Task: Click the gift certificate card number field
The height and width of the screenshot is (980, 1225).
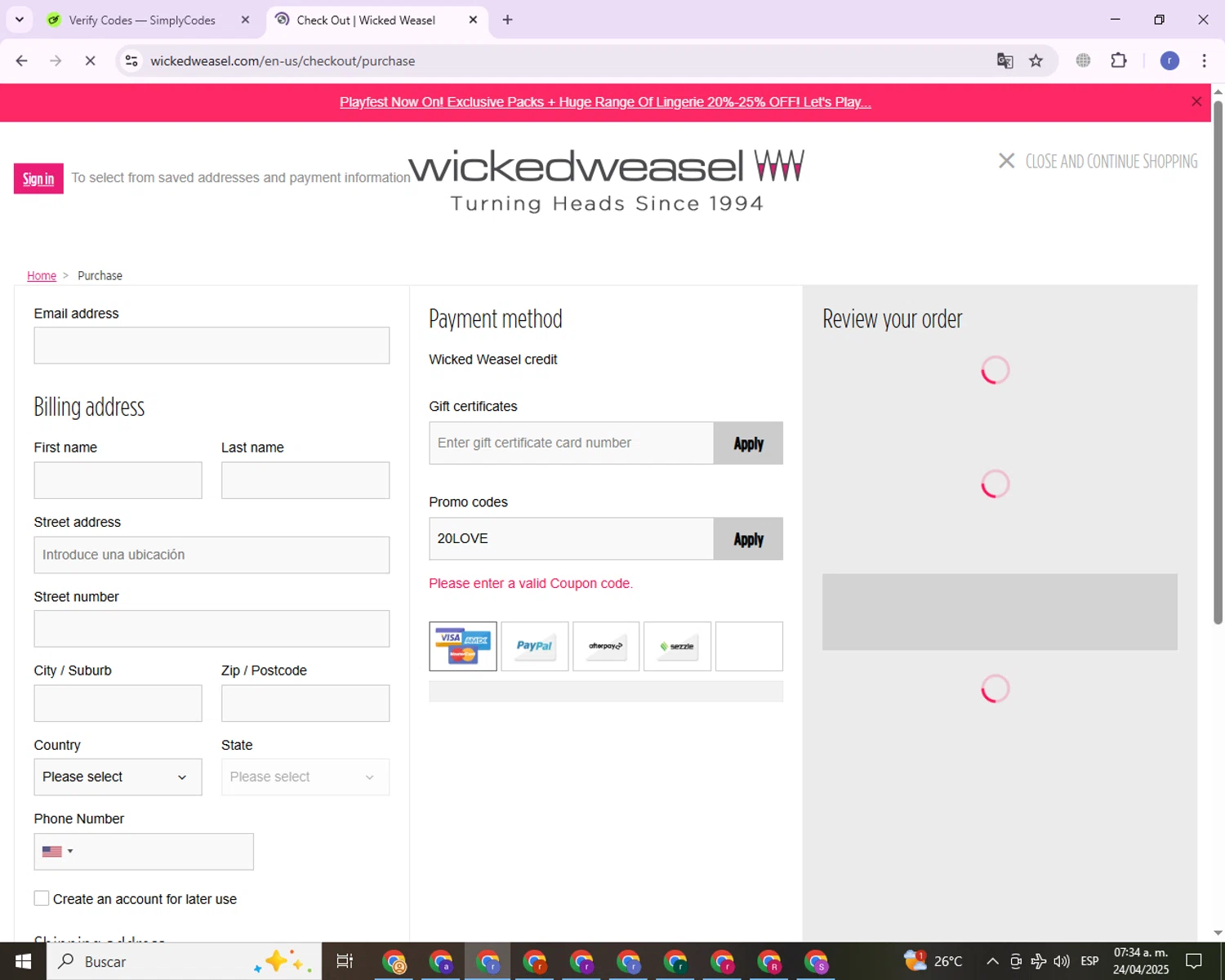Action: 572,443
